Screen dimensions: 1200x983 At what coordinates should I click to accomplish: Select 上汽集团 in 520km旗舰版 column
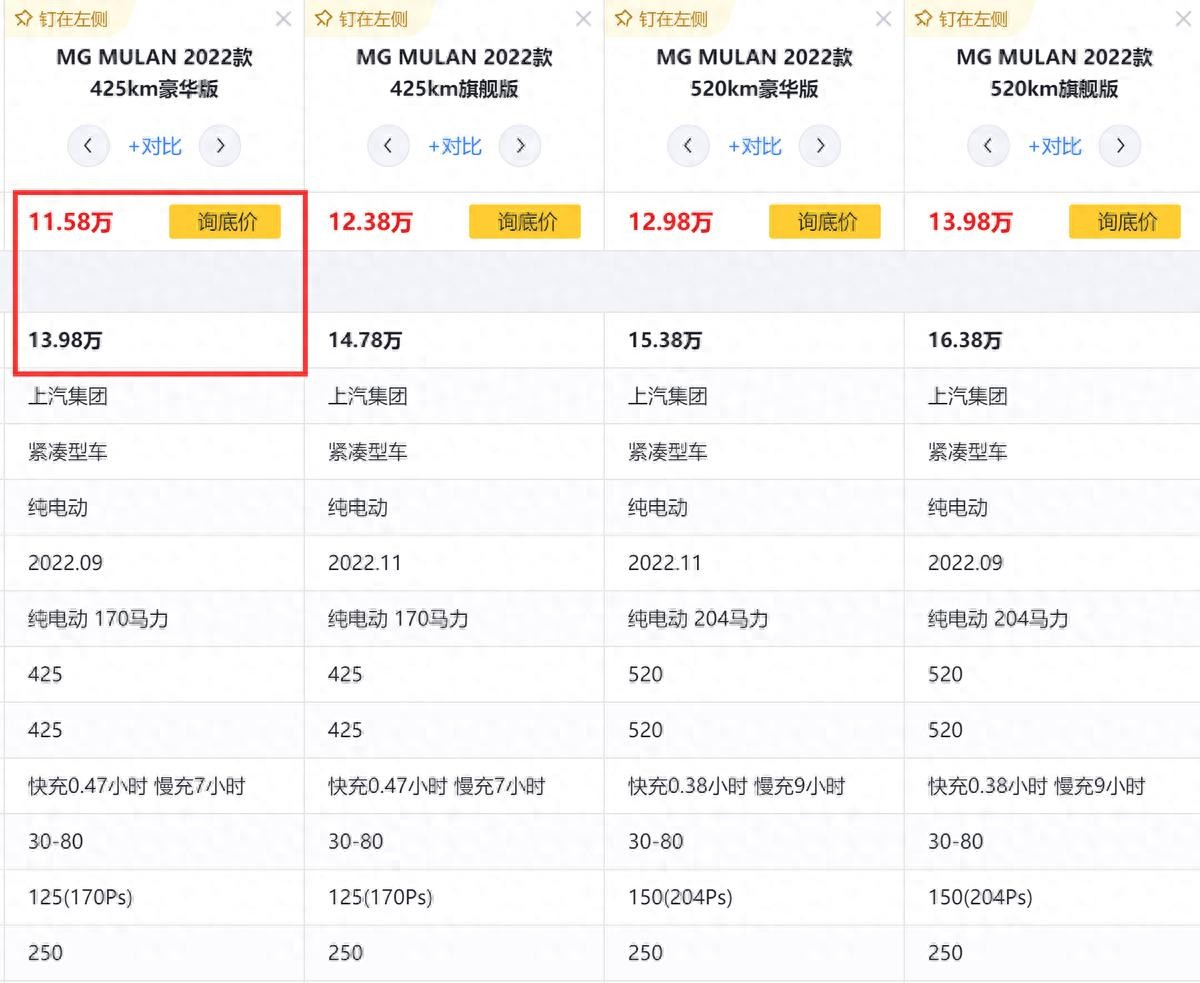coord(968,396)
